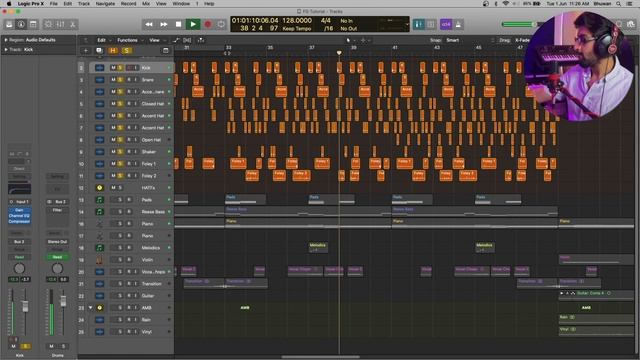Image resolution: width=640 pixels, height=360 pixels.
Task: Fast forward the playhead
Action: [164, 24]
